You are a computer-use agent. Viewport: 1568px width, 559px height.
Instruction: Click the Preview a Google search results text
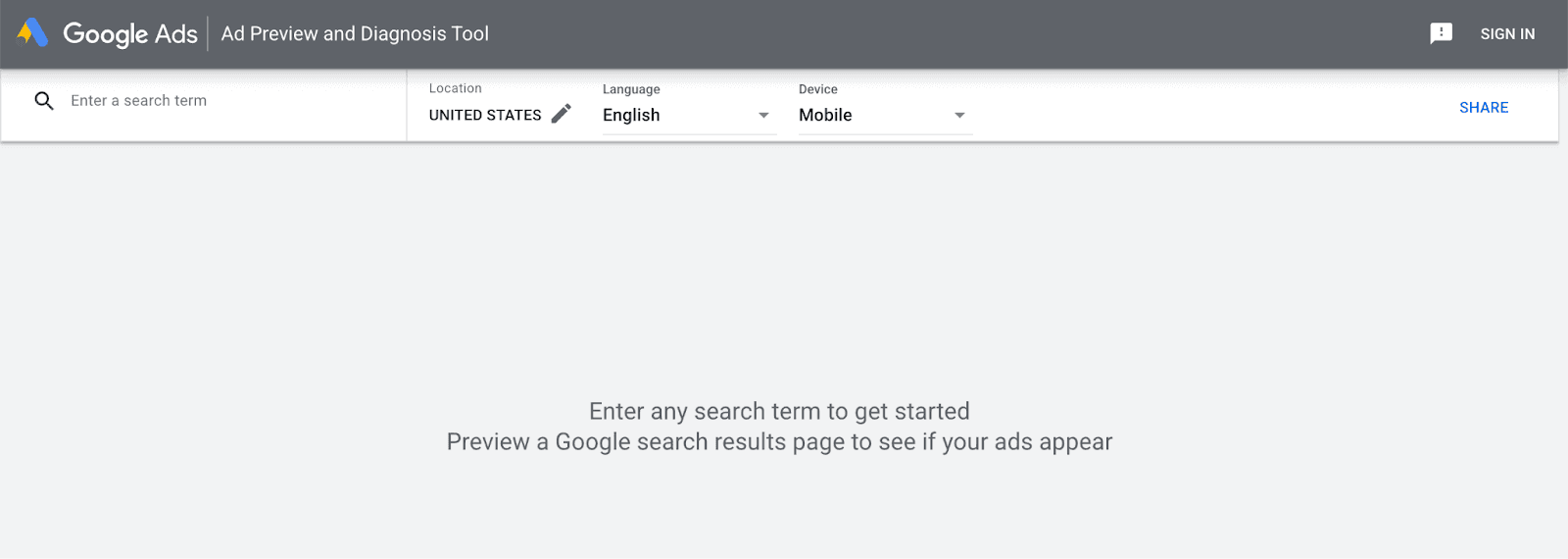(x=779, y=442)
